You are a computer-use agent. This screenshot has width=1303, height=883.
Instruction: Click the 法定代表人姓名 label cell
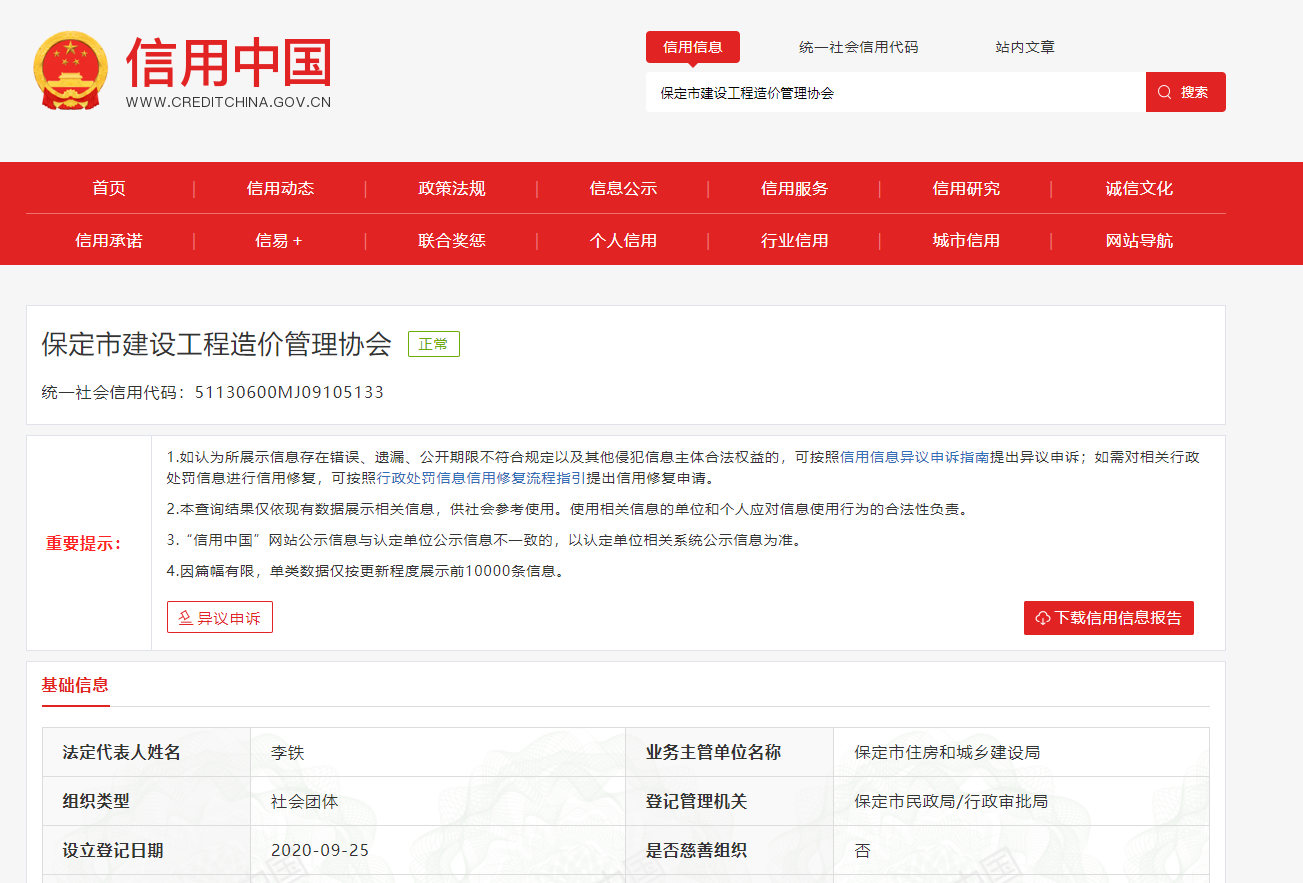147,752
